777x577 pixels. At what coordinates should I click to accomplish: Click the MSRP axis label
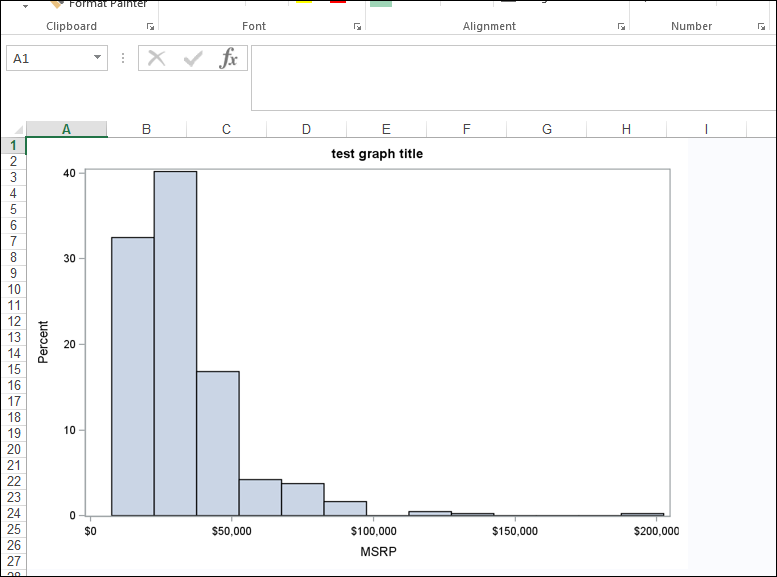tap(378, 552)
